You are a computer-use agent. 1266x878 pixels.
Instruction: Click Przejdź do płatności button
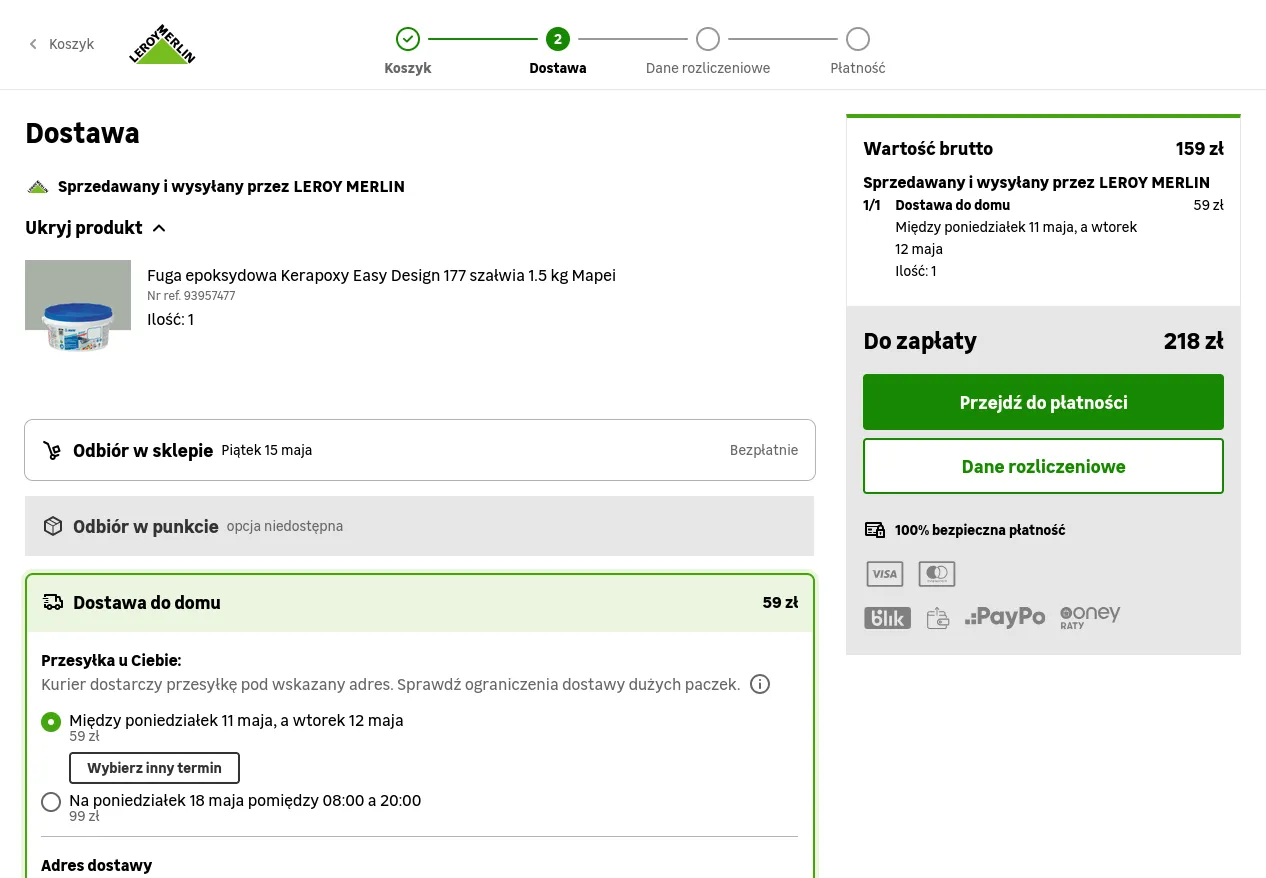tap(1043, 402)
